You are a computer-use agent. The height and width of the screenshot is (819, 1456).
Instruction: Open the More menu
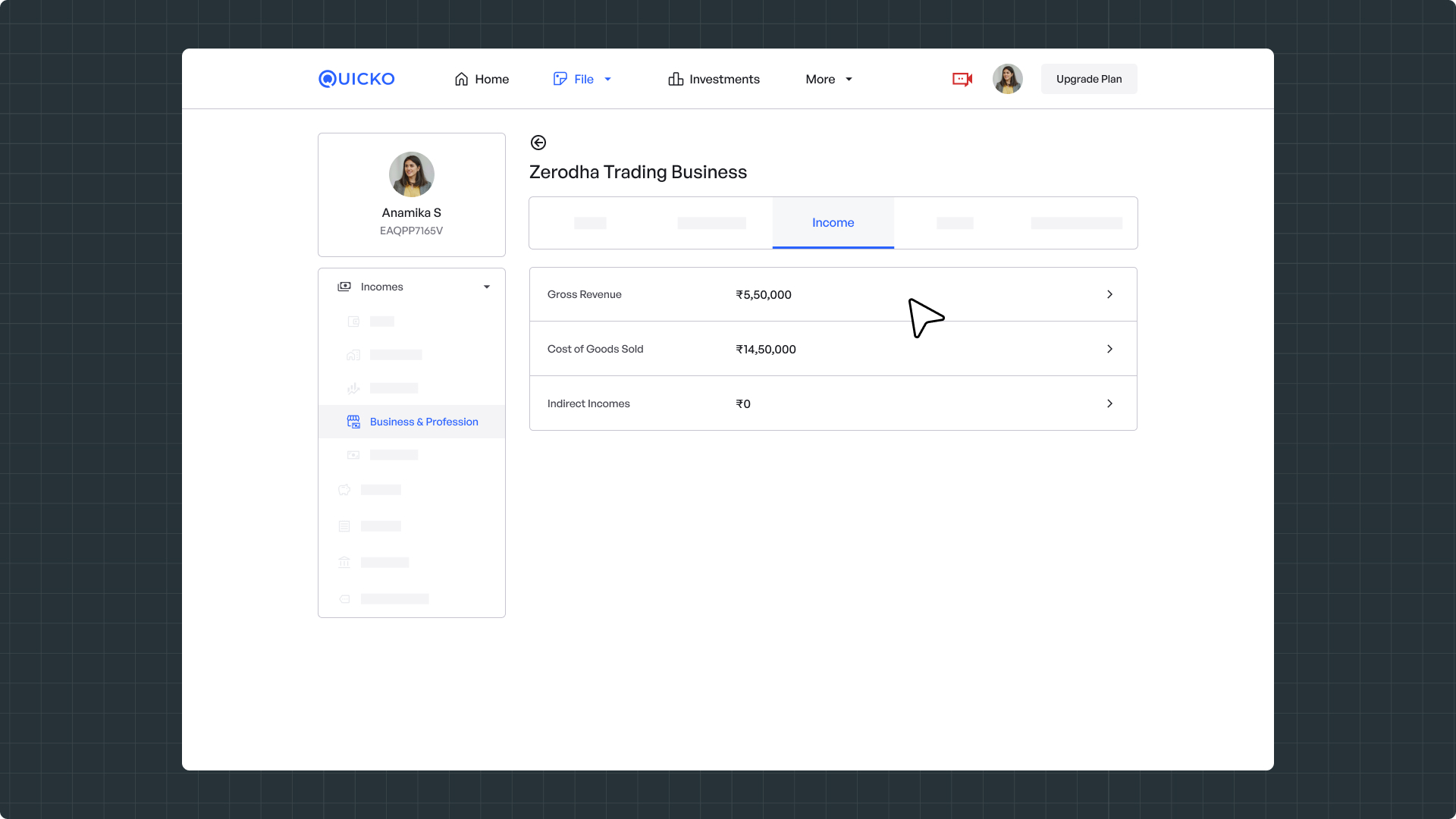829,79
